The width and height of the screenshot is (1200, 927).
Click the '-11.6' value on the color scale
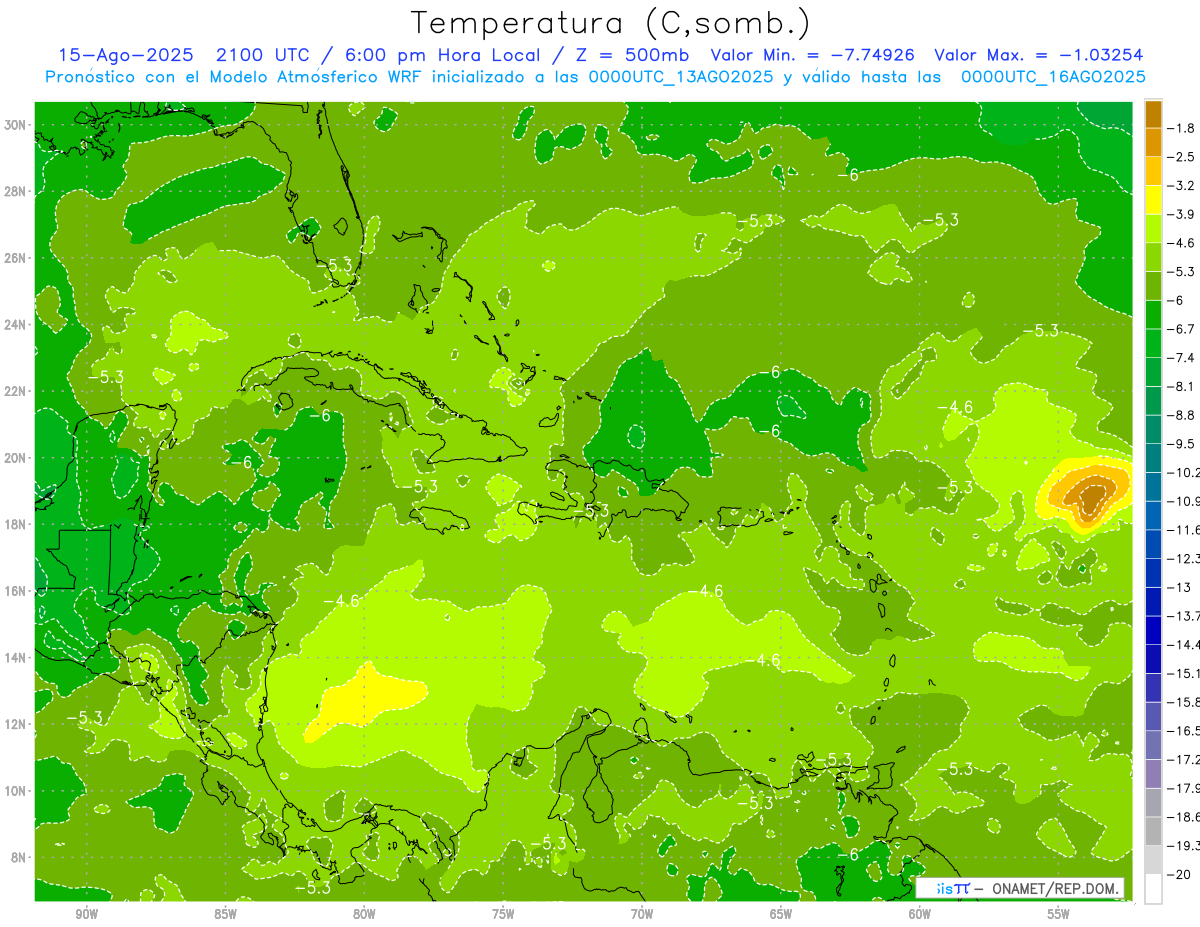[x=1184, y=530]
